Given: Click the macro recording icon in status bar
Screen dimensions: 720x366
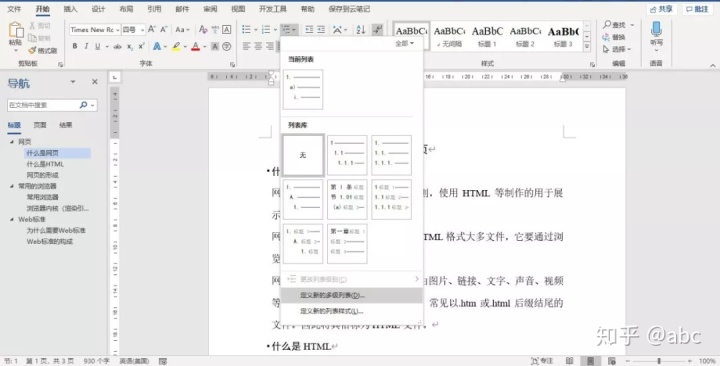Looking at the screenshot, I should 163,361.
